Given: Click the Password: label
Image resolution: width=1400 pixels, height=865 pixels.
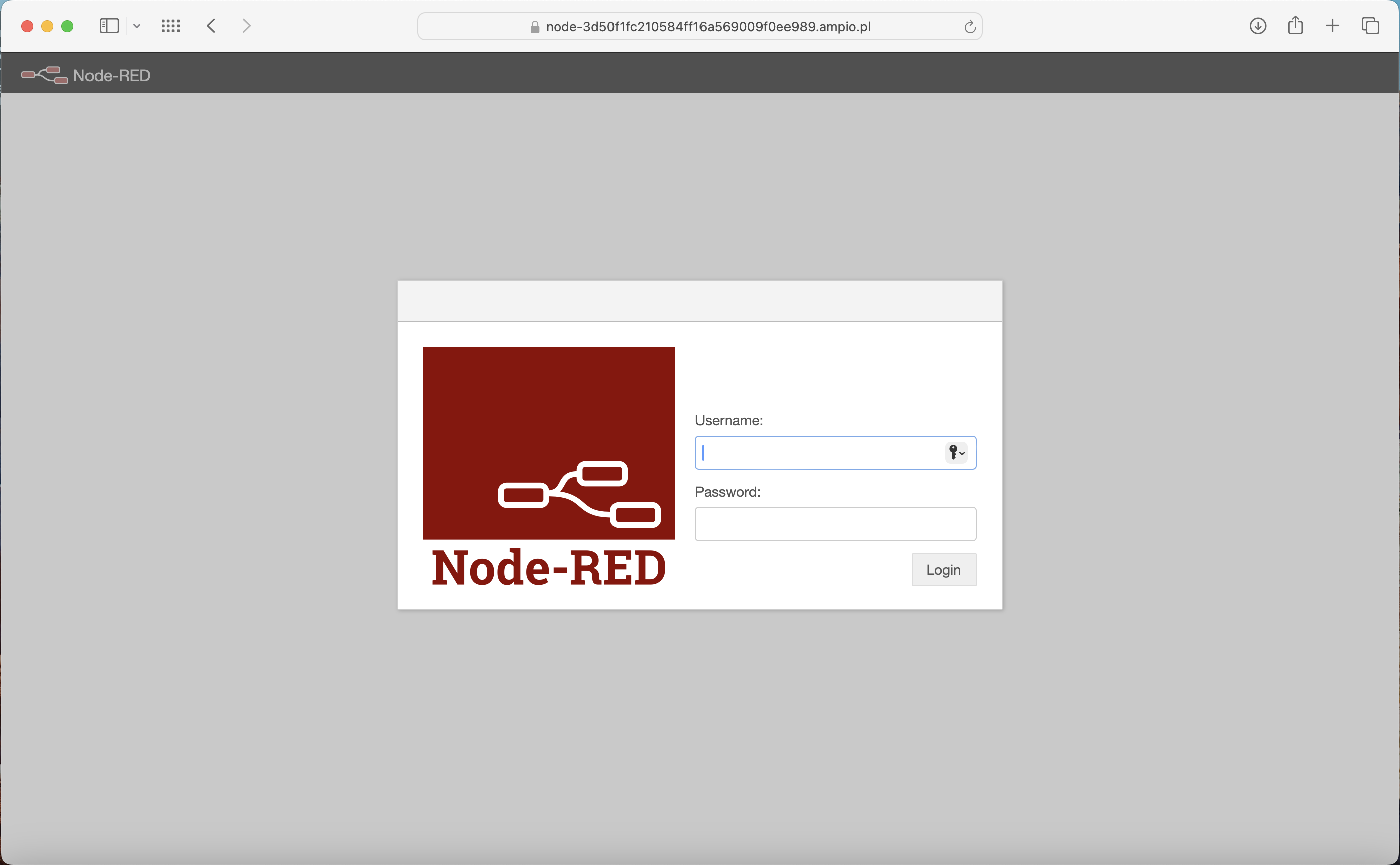Looking at the screenshot, I should [x=728, y=492].
